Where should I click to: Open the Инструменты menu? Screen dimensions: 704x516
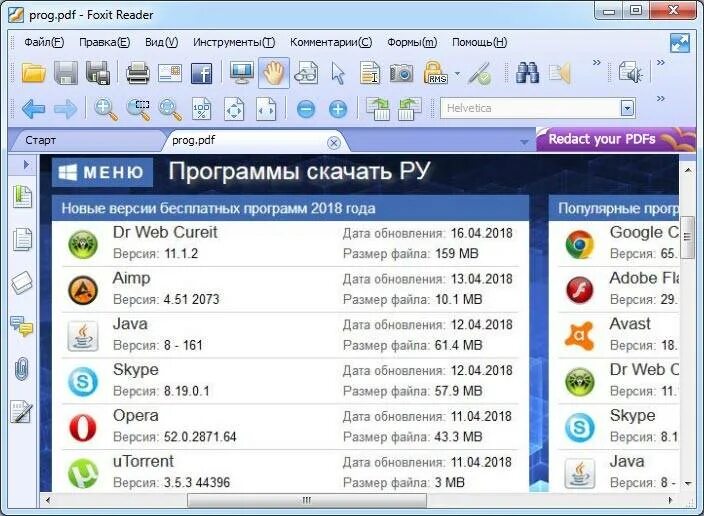click(234, 42)
